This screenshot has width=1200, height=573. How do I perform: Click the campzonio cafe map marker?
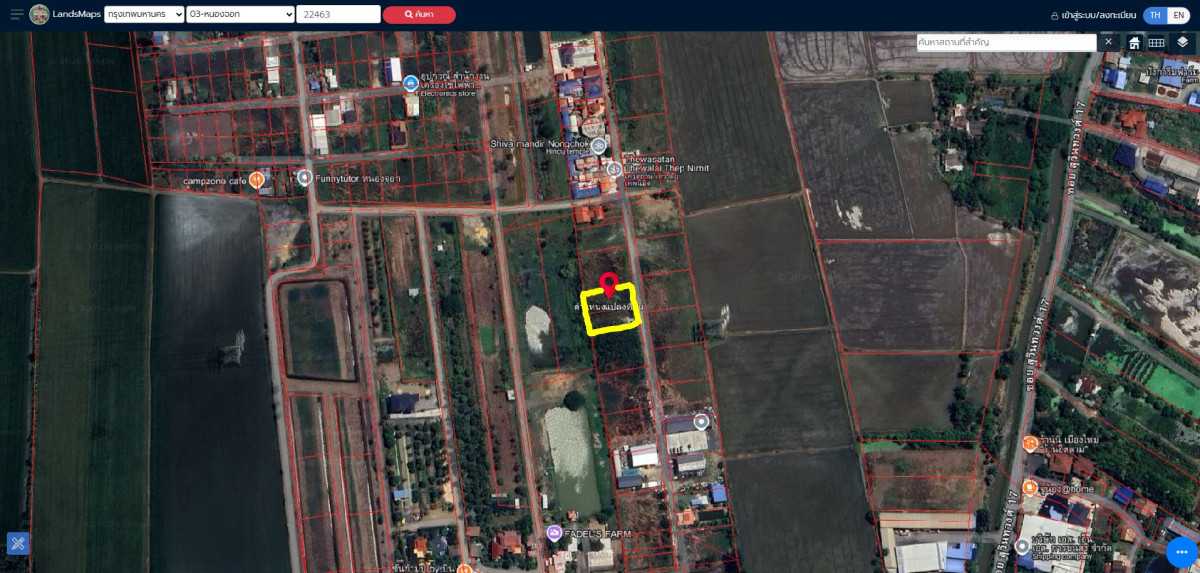257,180
